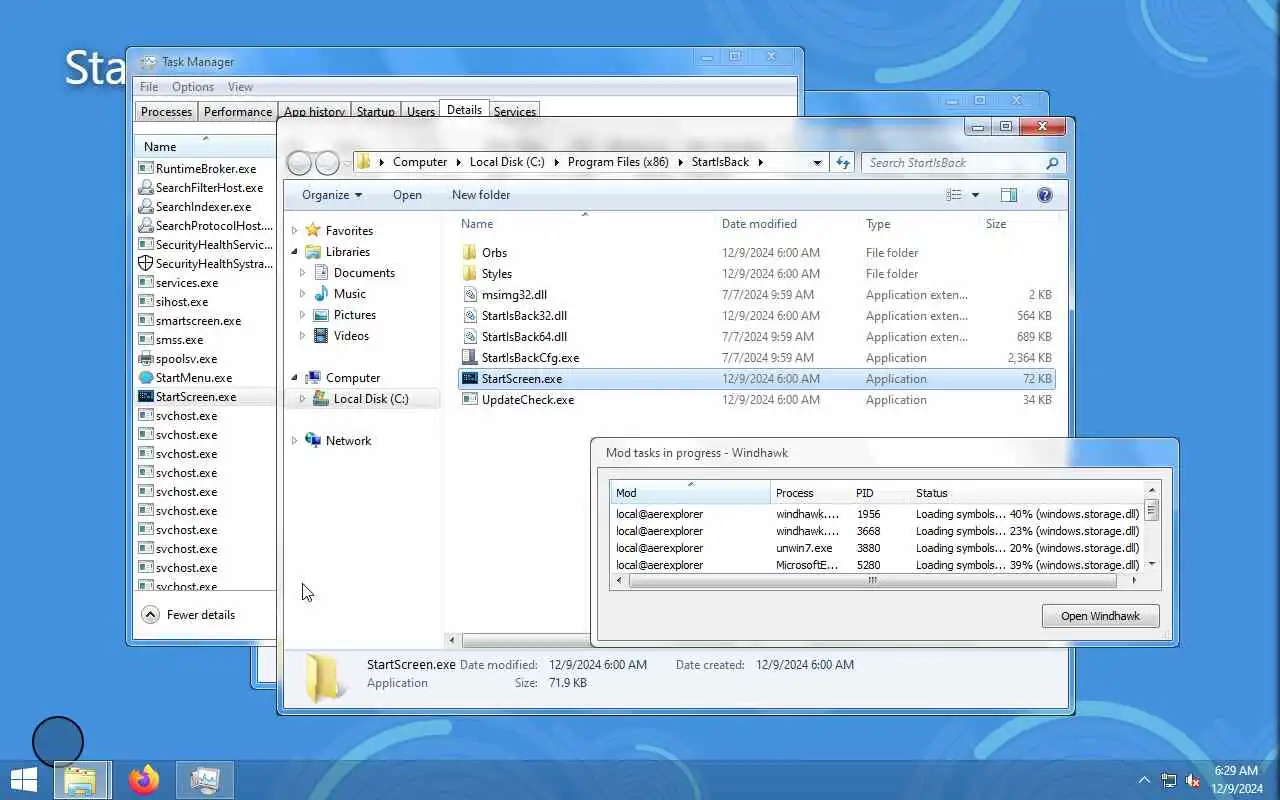Click the Windhawk list horizontal scrollbar

(872, 580)
